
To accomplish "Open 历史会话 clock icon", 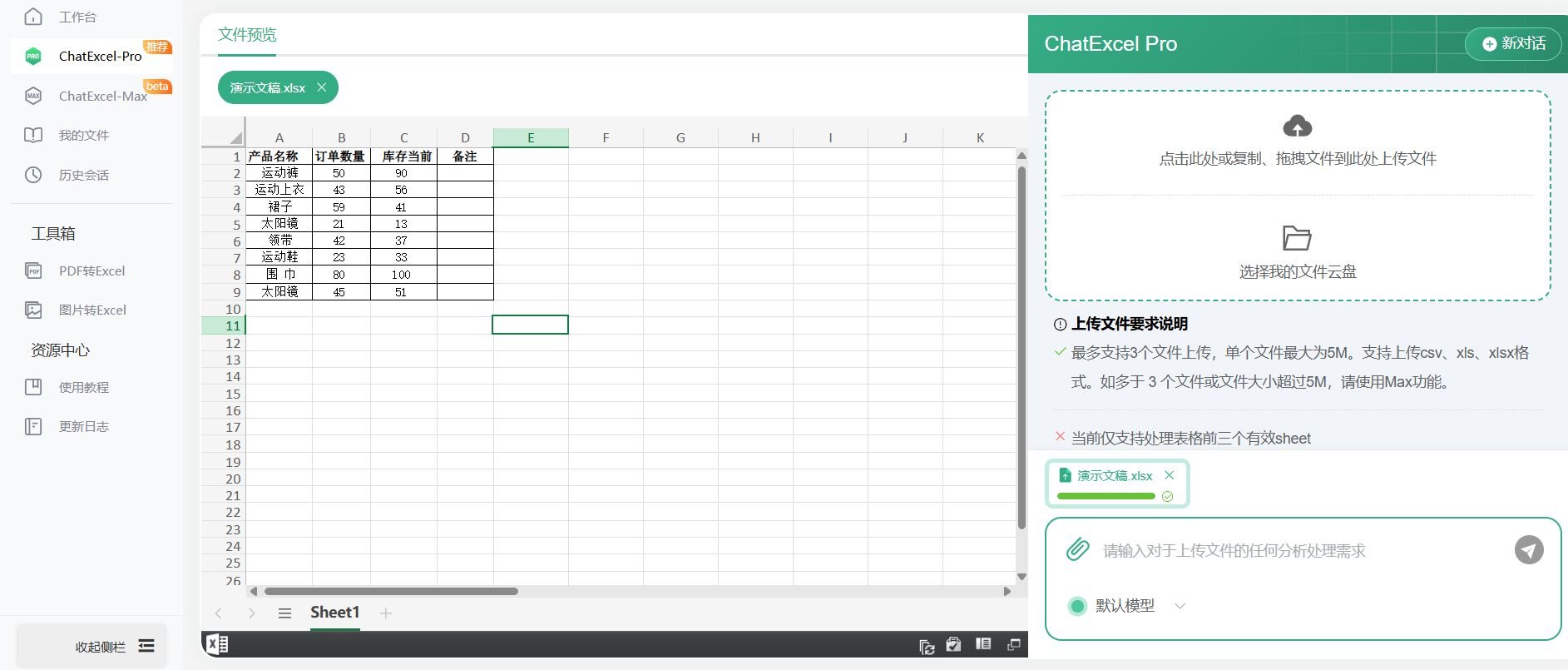I will click(33, 175).
